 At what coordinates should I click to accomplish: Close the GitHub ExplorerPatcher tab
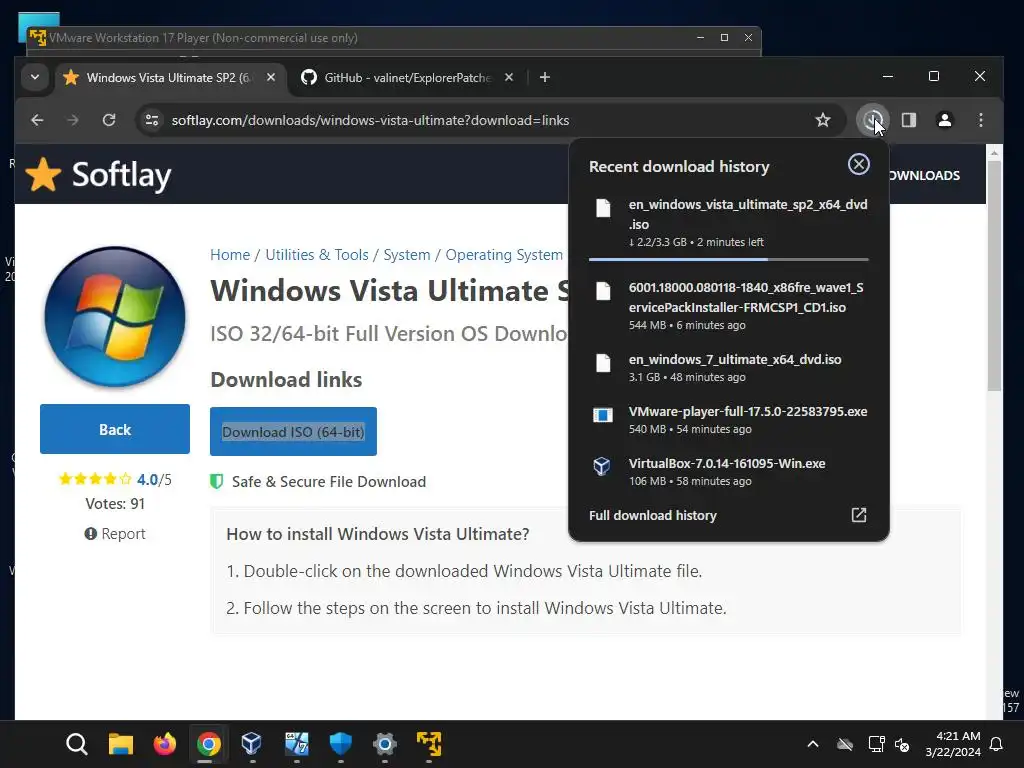[x=509, y=77]
